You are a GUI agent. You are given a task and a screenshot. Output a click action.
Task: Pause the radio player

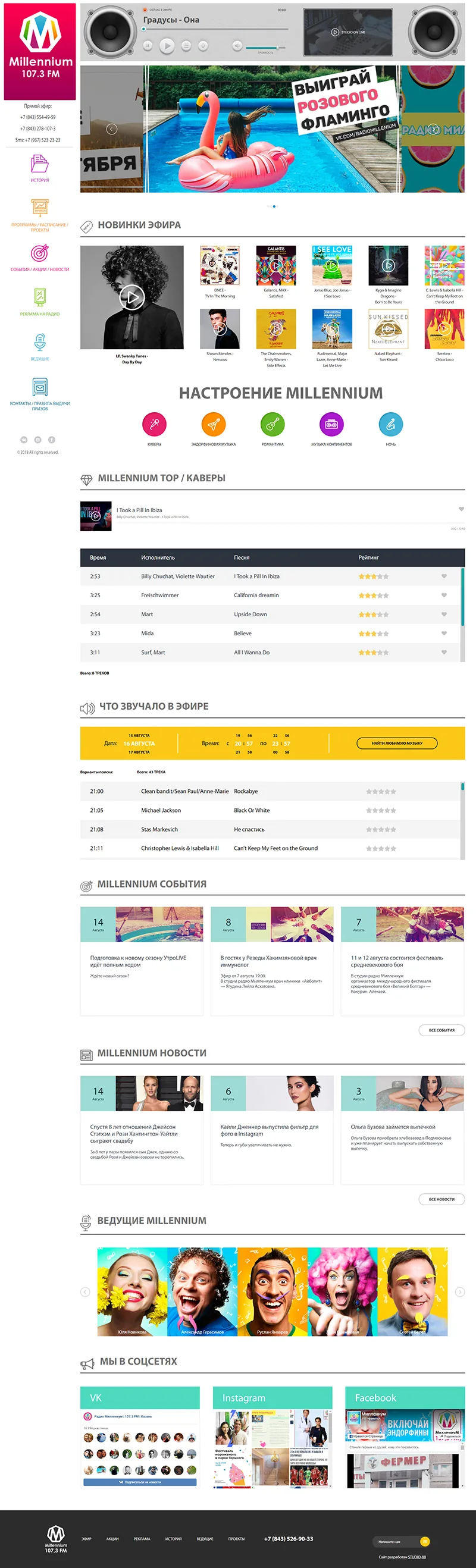tap(148, 46)
